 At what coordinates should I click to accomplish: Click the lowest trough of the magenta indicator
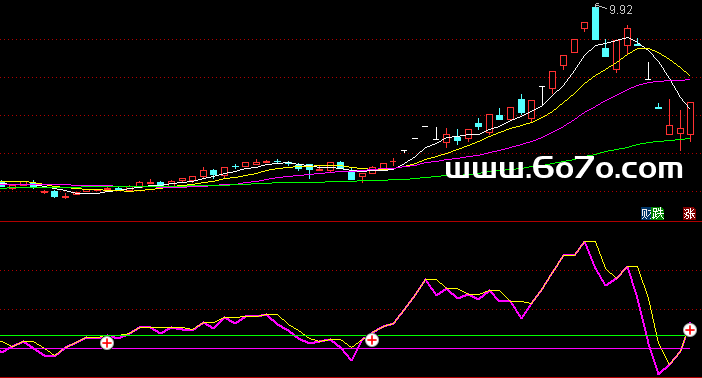(659, 373)
